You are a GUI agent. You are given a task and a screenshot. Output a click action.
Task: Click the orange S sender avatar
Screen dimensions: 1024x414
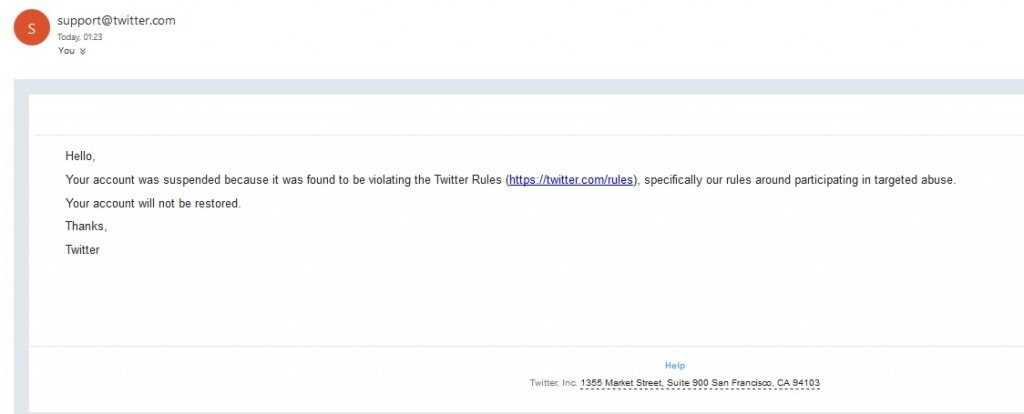(x=32, y=28)
